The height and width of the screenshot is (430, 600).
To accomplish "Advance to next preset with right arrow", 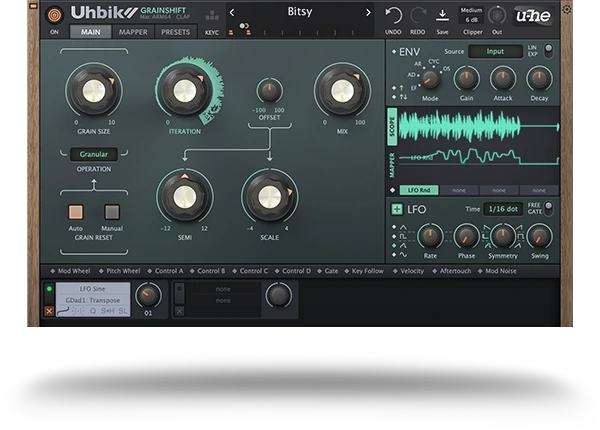I will pyautogui.click(x=367, y=13).
